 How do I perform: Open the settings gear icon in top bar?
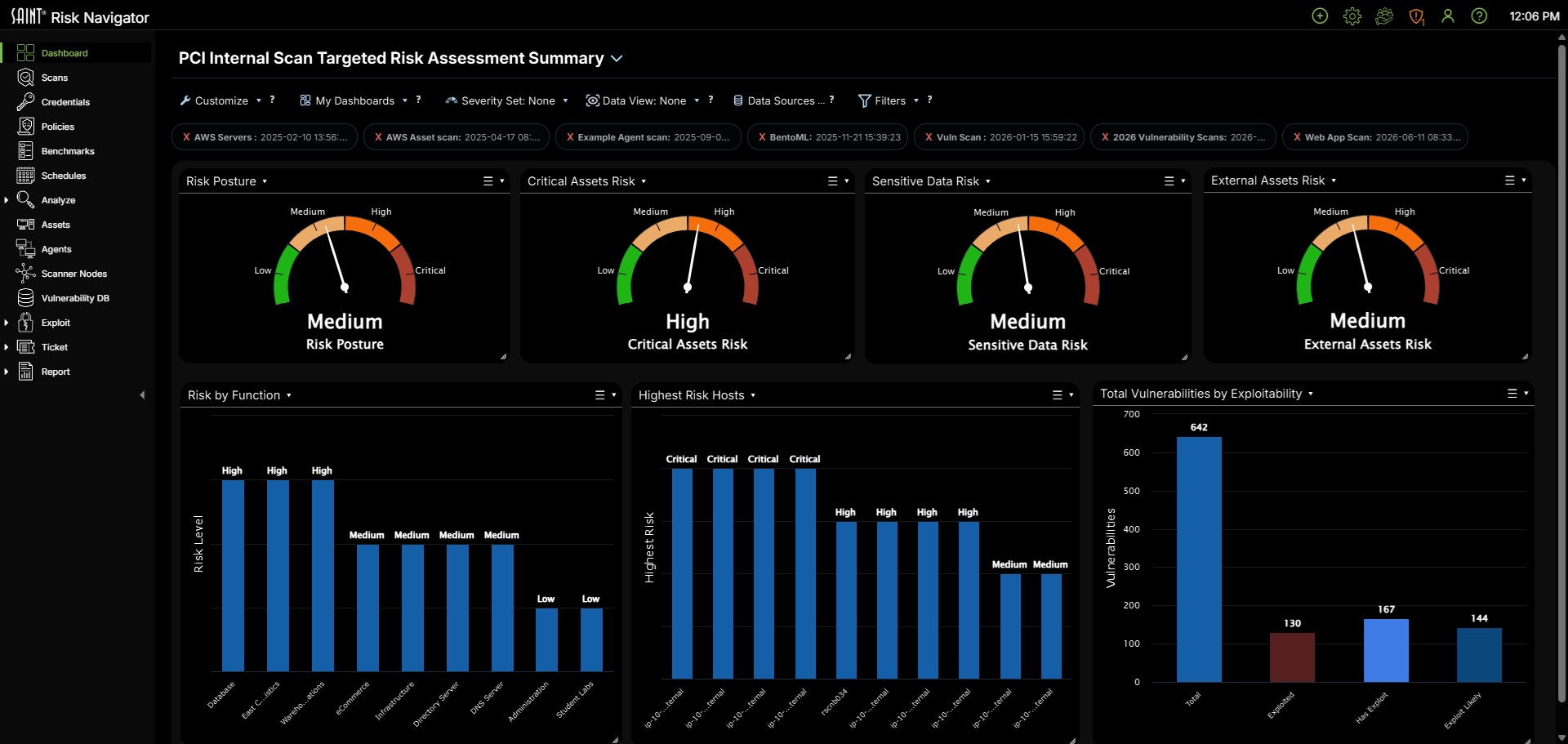pyautogui.click(x=1352, y=16)
